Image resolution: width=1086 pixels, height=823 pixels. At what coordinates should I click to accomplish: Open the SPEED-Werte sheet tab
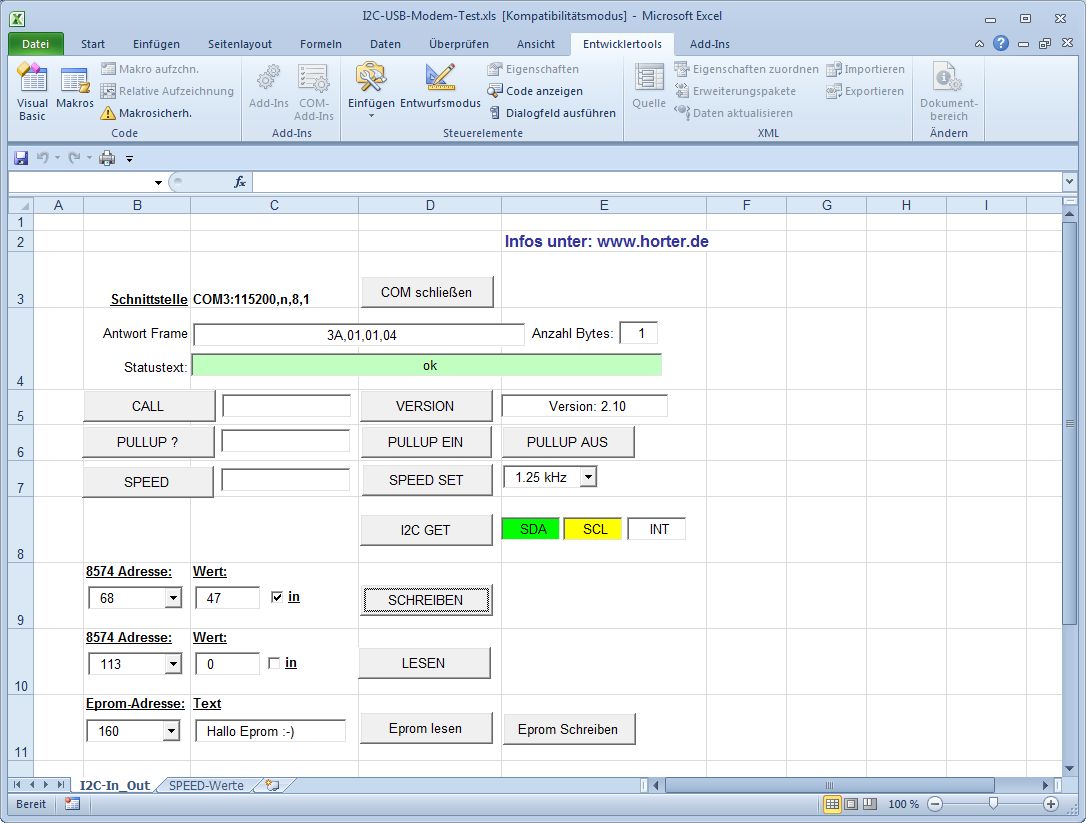[x=206, y=786]
